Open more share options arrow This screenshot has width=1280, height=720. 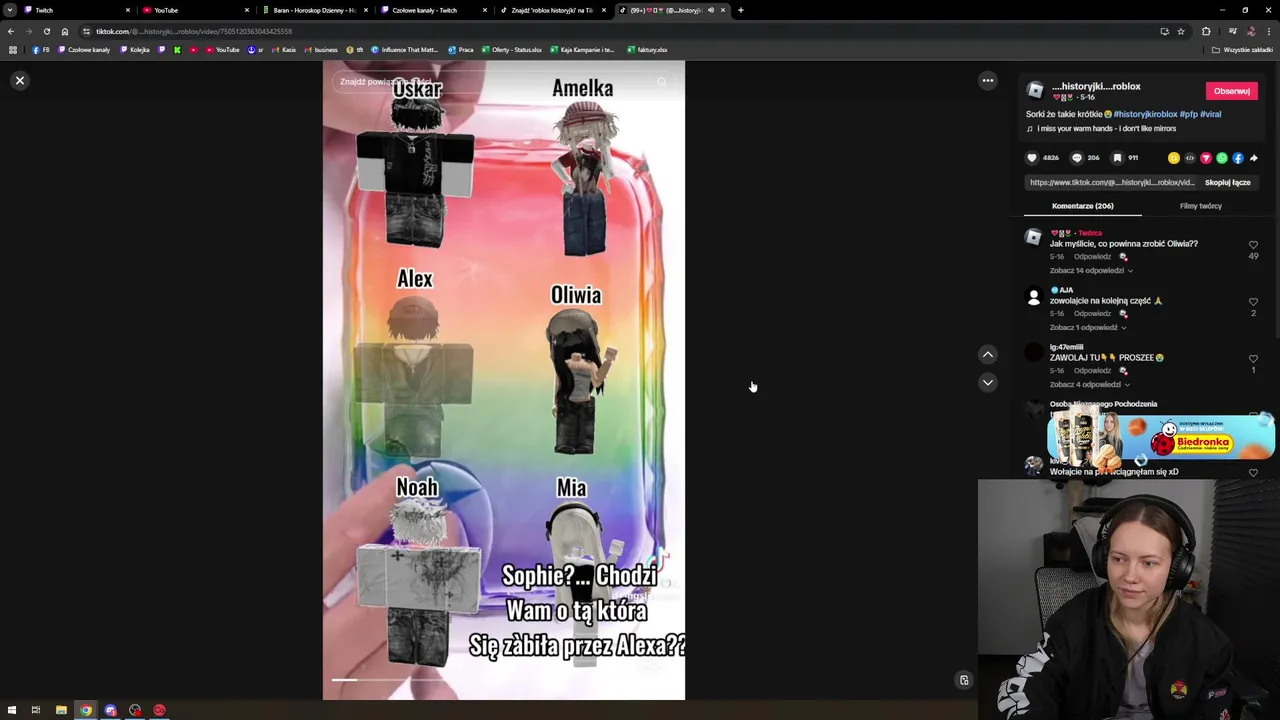tap(1254, 158)
